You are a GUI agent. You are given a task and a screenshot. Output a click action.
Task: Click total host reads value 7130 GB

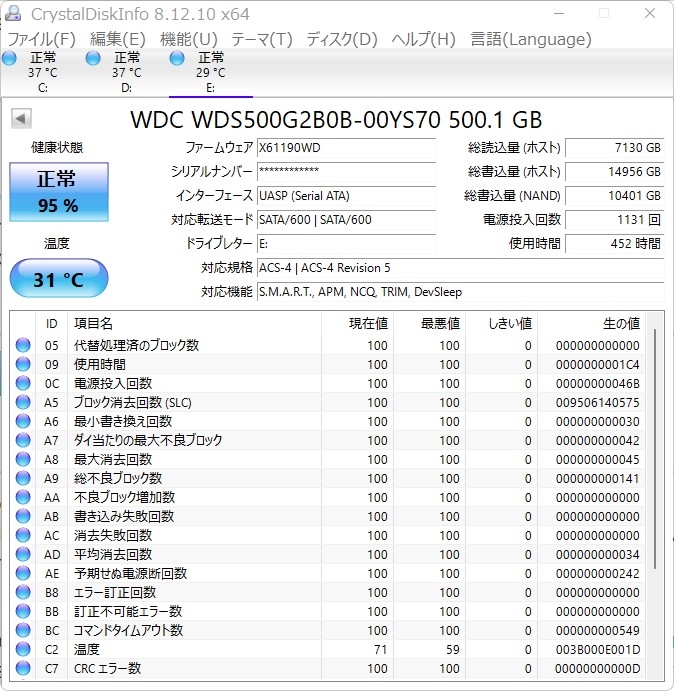(614, 148)
